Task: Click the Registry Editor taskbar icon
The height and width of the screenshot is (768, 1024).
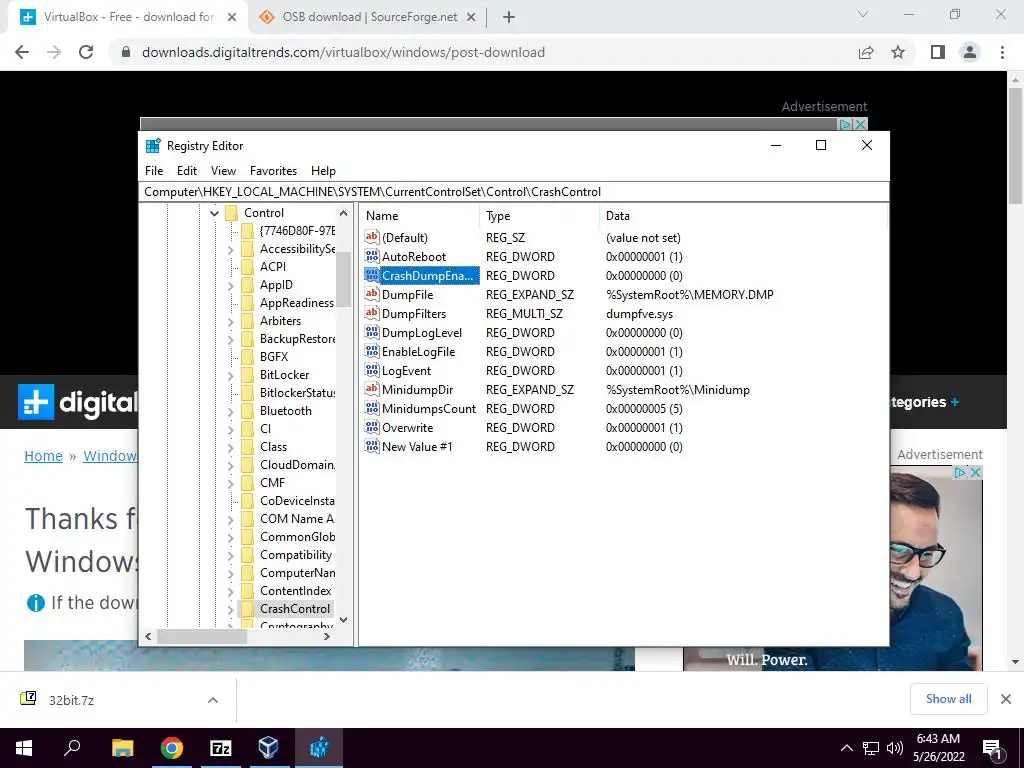Action: (x=319, y=748)
